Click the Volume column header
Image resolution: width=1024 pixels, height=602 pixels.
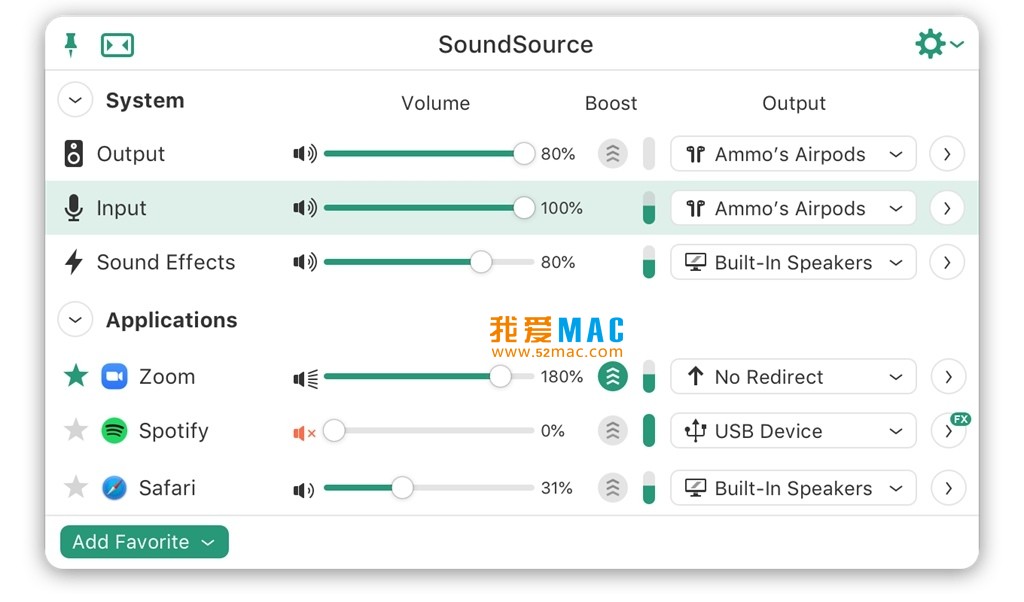click(x=436, y=103)
